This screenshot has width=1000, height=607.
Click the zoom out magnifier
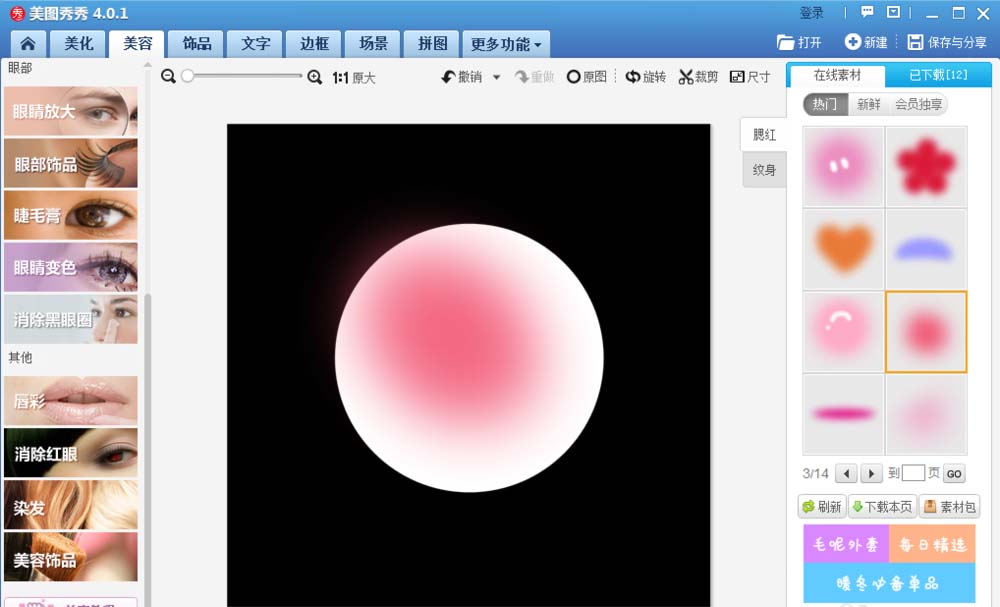pyautogui.click(x=168, y=77)
